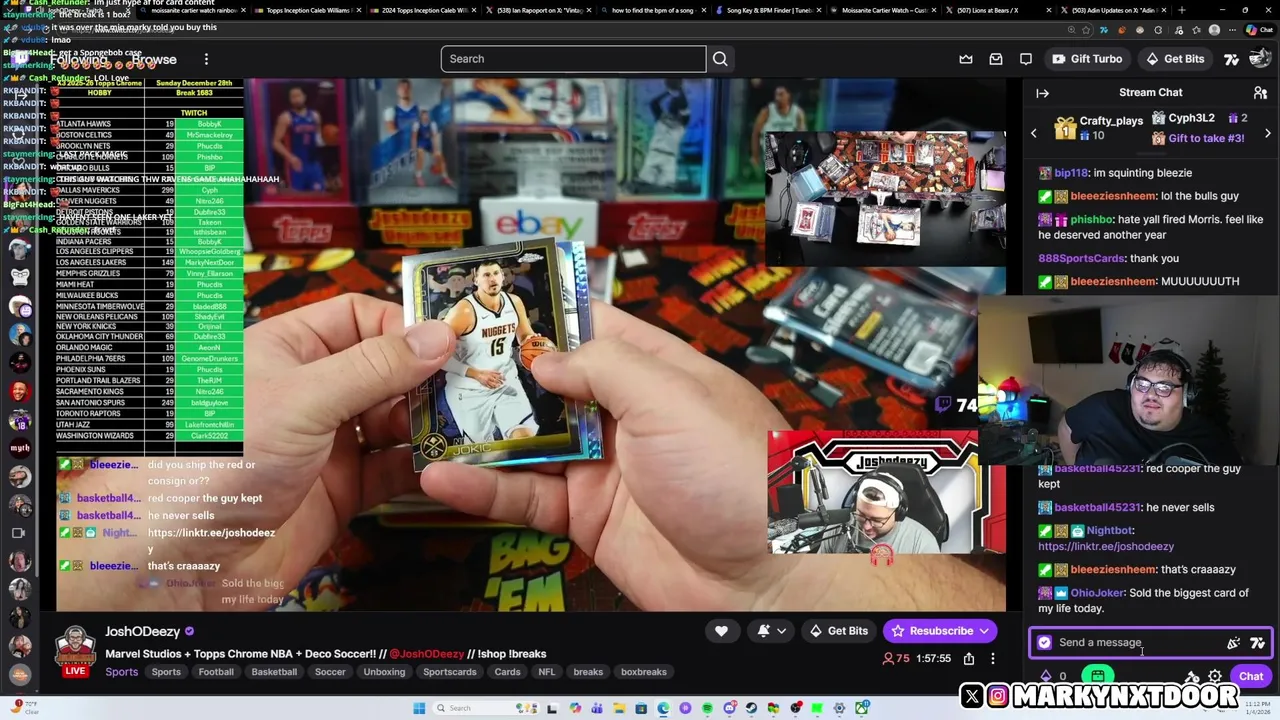Open a new browser tab

(1181, 10)
